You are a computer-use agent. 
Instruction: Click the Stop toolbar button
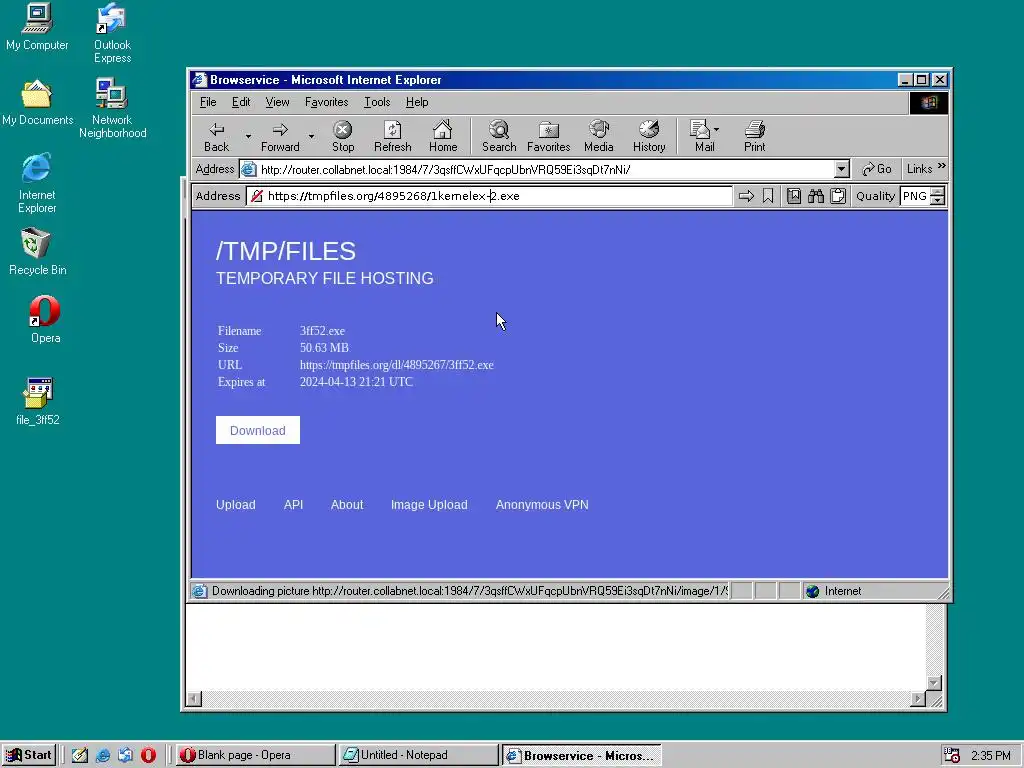pos(343,136)
